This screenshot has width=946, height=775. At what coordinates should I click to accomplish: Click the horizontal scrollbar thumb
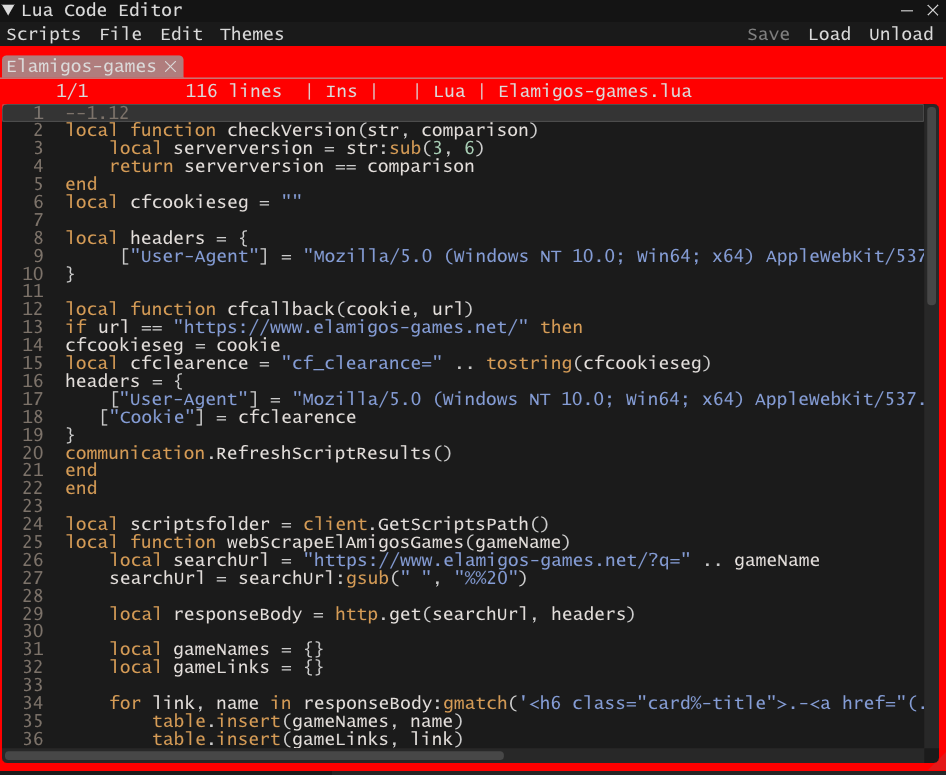[x=254, y=755]
